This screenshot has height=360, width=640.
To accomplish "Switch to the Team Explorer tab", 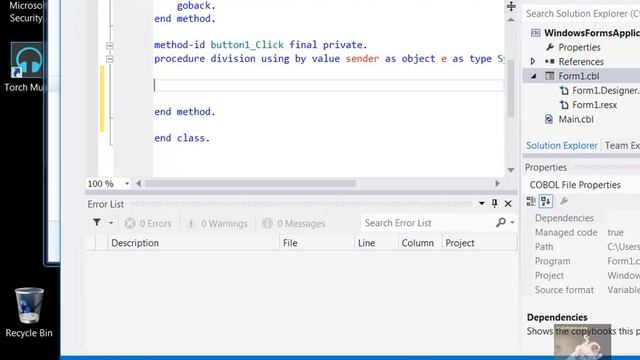I will (622, 145).
